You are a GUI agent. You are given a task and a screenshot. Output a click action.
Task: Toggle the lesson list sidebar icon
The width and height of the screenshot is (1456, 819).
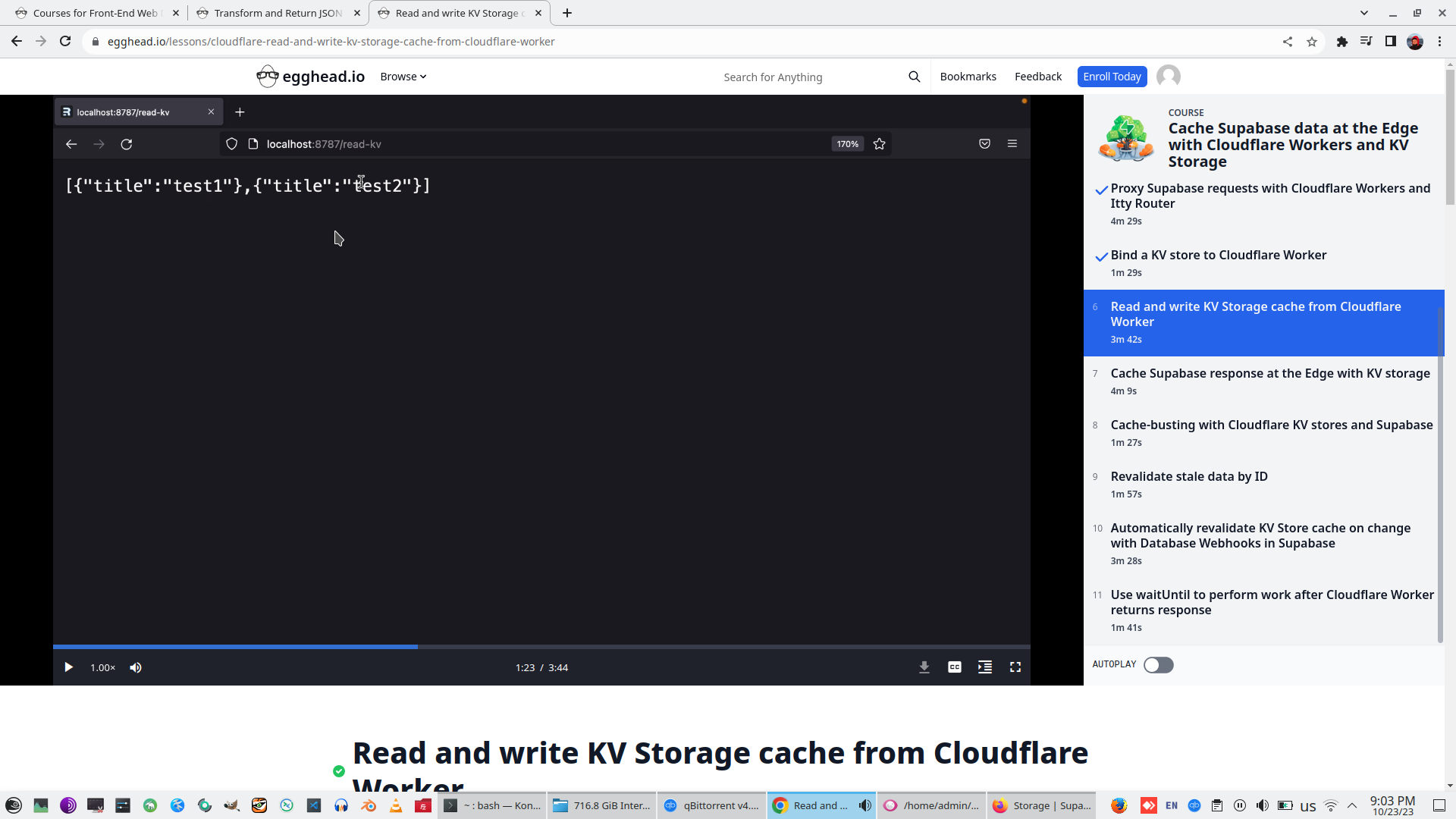tap(984, 667)
